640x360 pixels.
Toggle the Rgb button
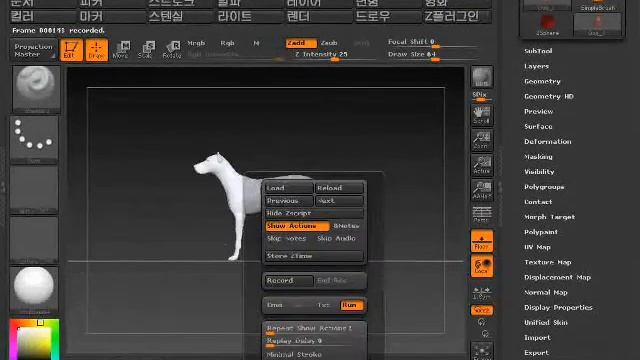[227, 43]
